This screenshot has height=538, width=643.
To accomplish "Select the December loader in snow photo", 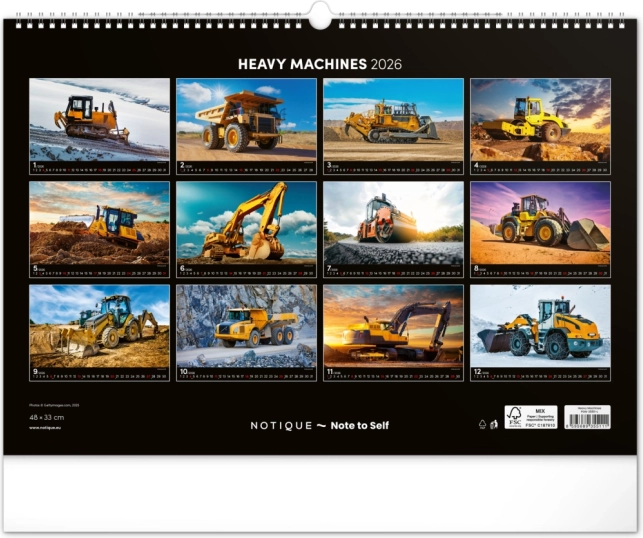I will [x=540, y=325].
